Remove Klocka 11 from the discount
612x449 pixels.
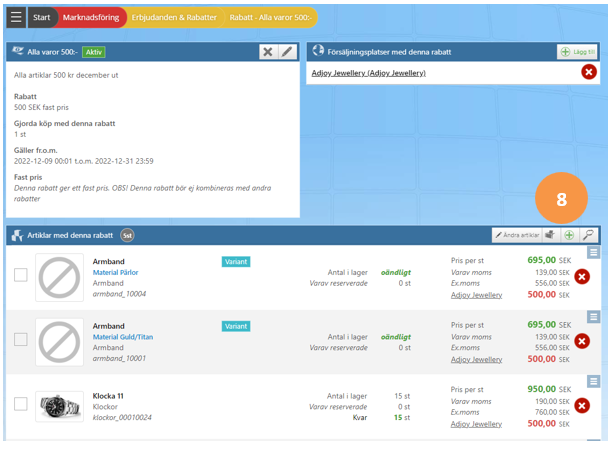582,406
